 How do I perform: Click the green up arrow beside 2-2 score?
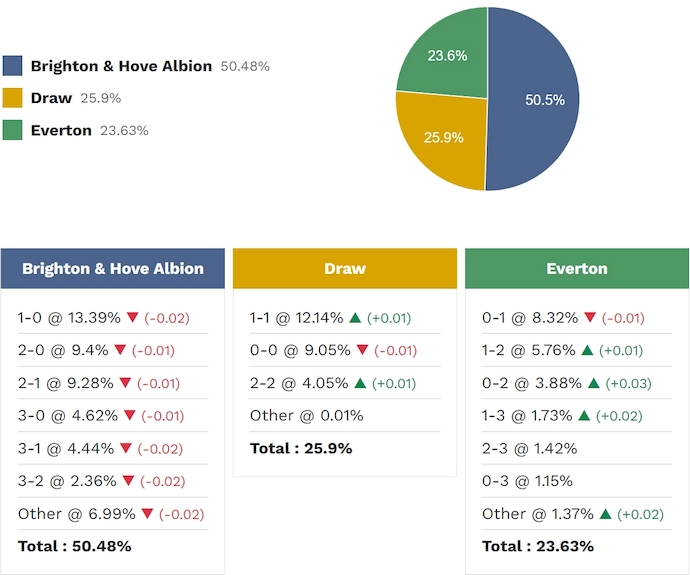point(360,383)
